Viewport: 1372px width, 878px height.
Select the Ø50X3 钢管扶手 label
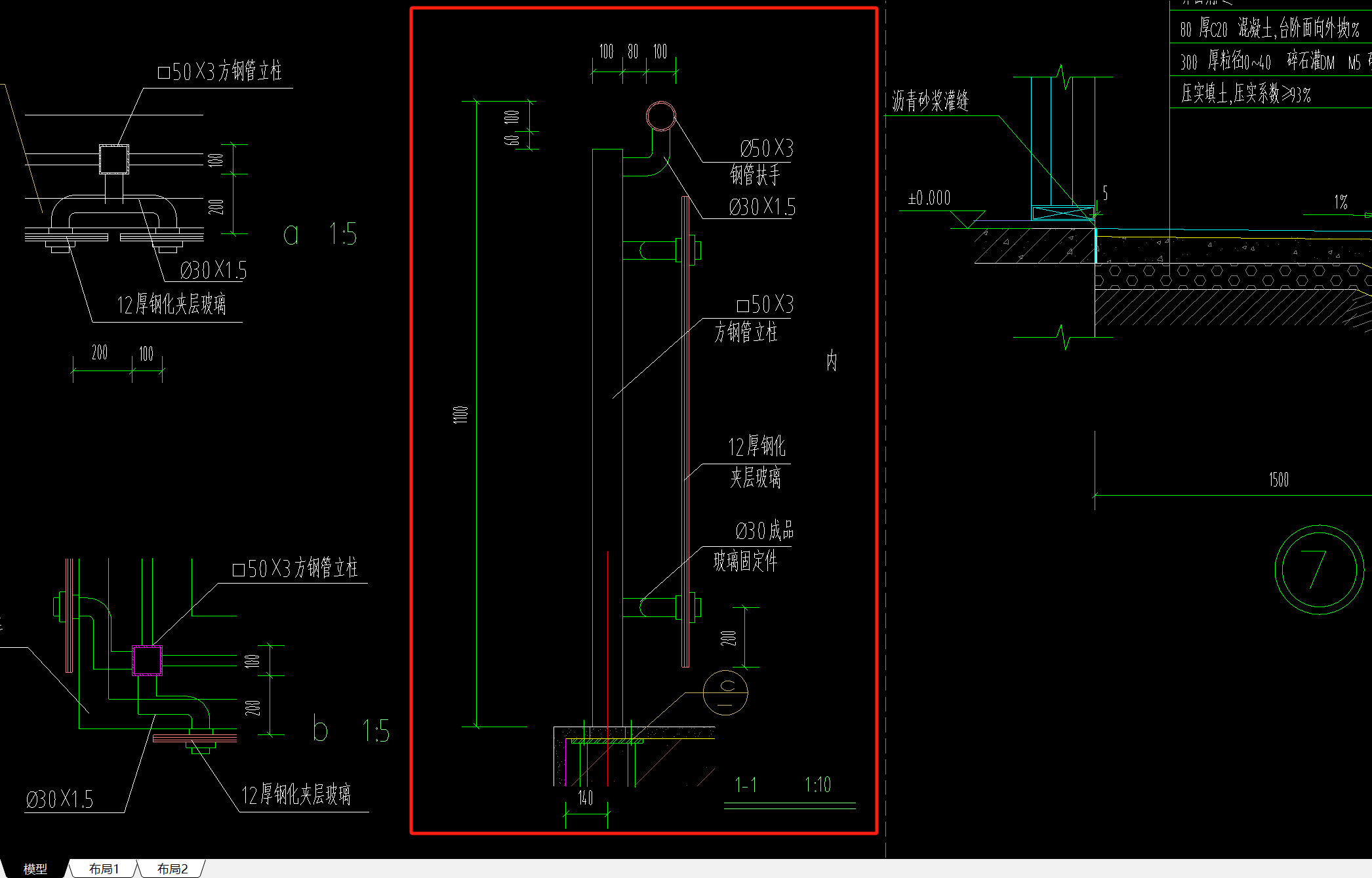(761, 162)
